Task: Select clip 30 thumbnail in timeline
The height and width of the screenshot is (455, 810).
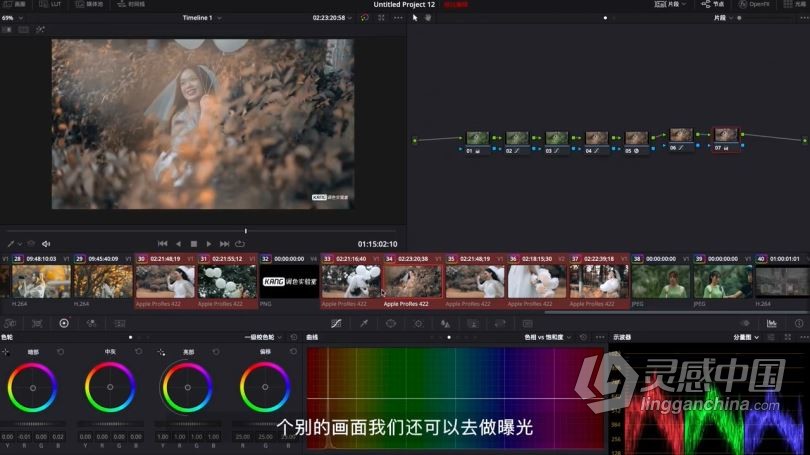Action: pos(165,281)
